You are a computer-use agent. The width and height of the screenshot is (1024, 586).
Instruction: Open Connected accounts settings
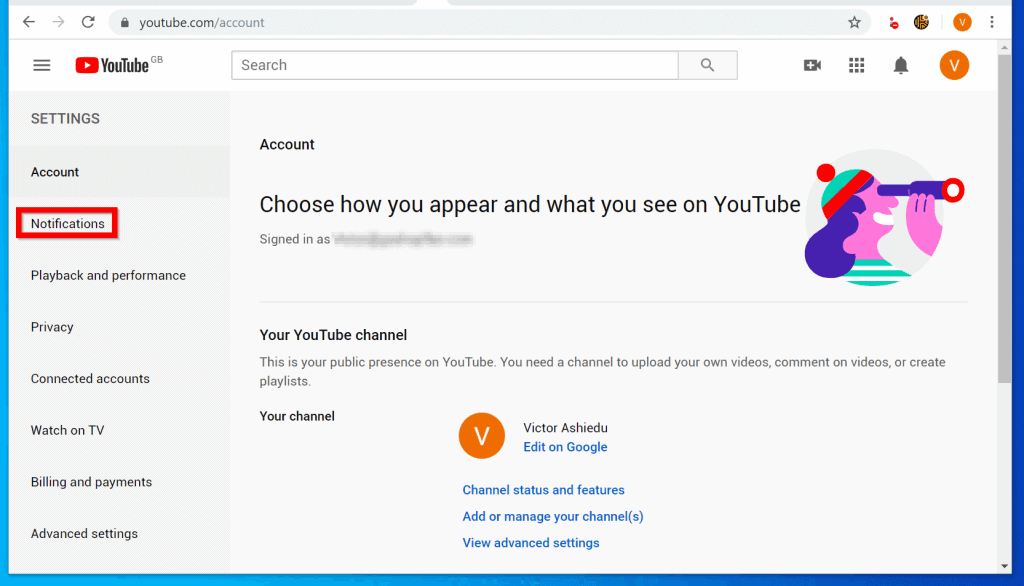point(90,378)
